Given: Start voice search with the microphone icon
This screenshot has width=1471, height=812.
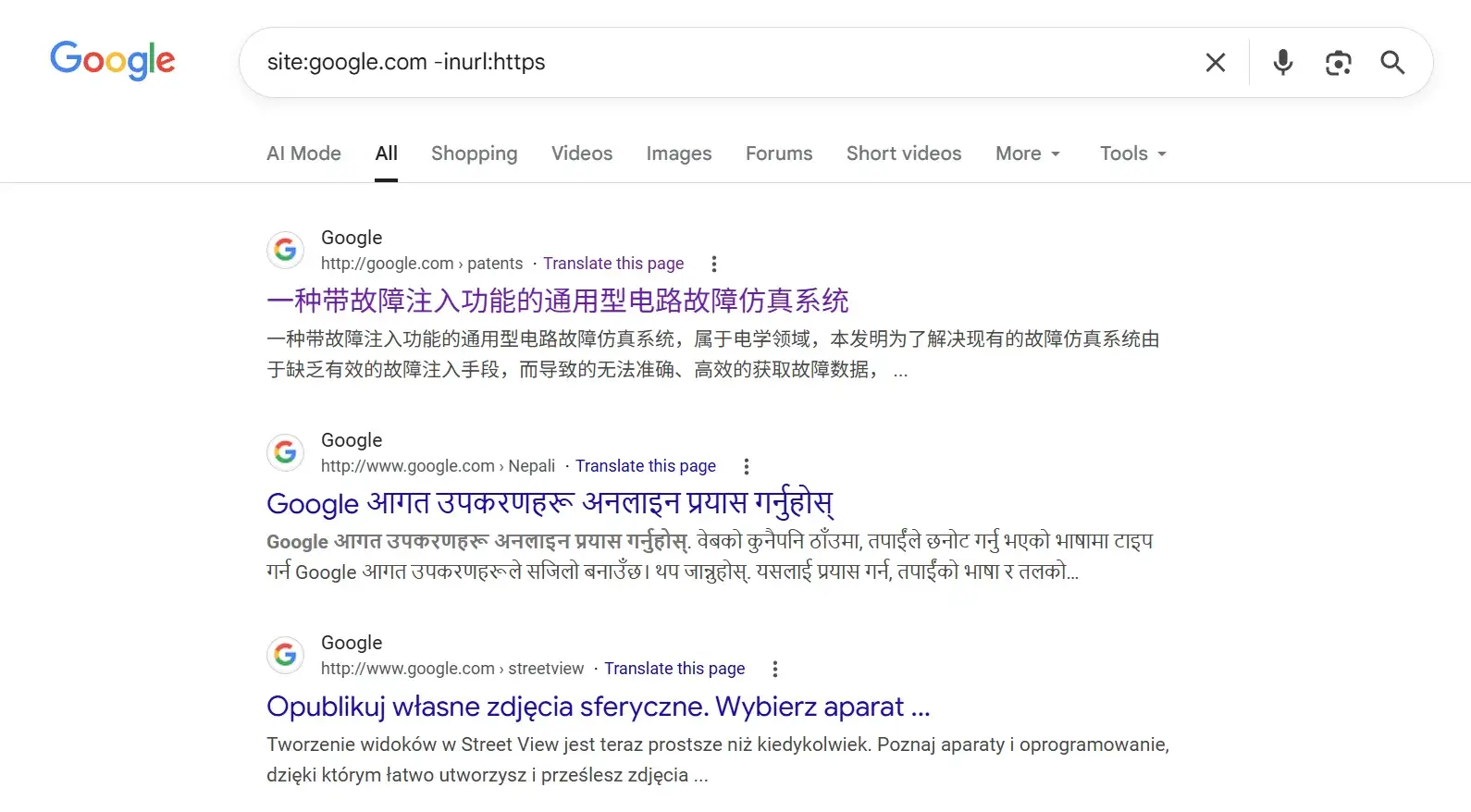Looking at the screenshot, I should [1282, 62].
